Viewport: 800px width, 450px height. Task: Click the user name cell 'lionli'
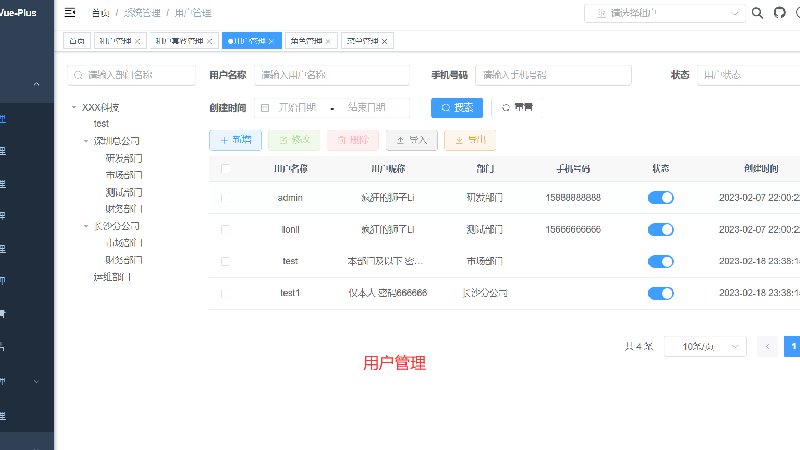coord(290,230)
